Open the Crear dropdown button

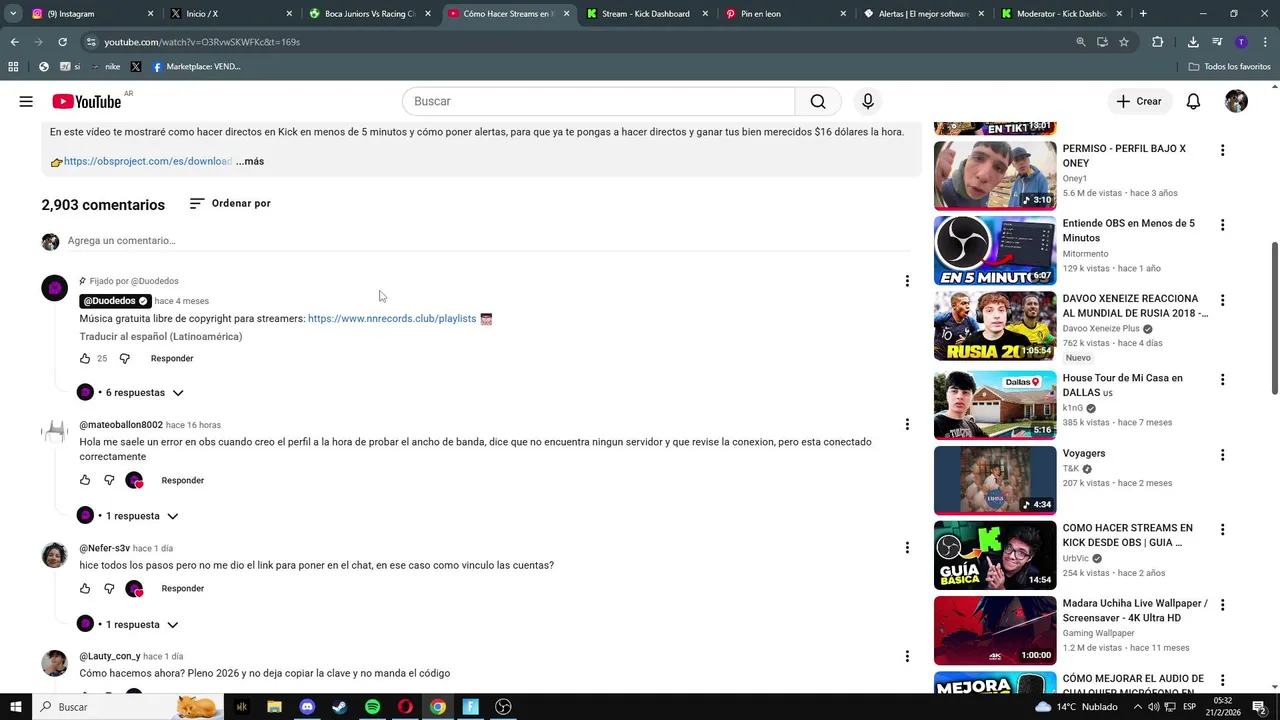point(1139,101)
